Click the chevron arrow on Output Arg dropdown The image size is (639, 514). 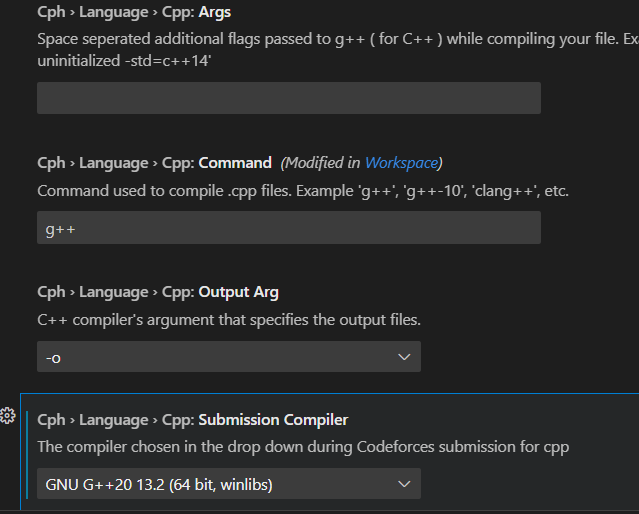click(x=404, y=357)
